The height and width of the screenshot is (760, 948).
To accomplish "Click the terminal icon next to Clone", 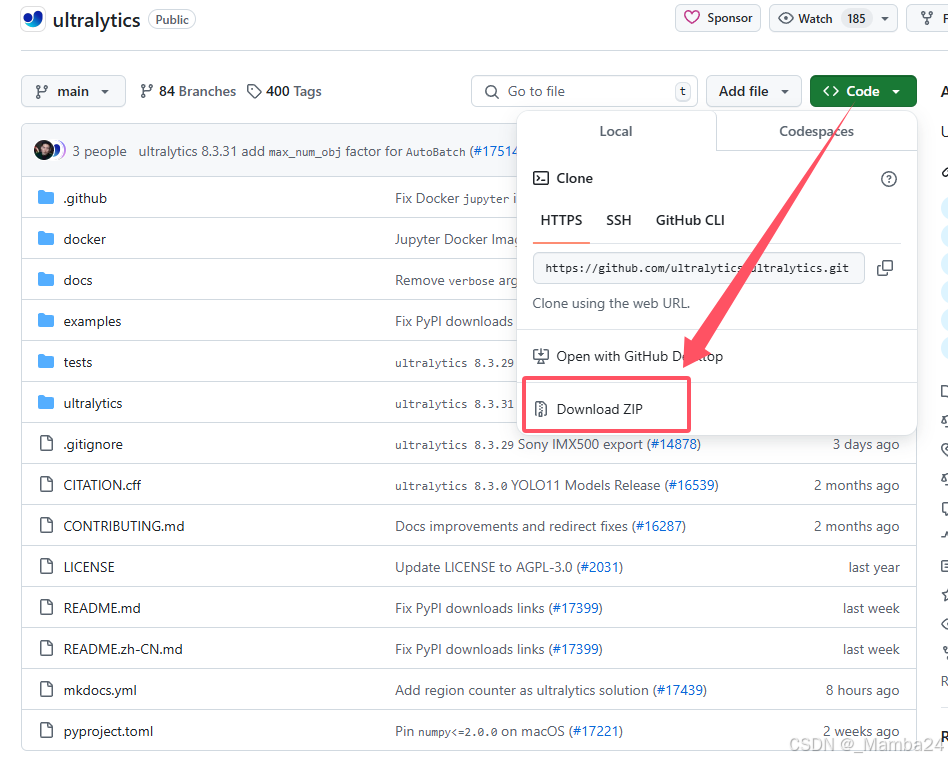I will [x=541, y=178].
